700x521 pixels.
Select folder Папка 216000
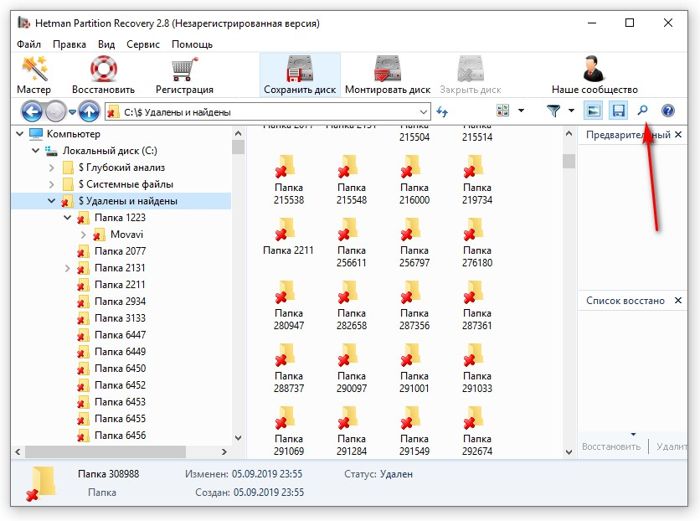[414, 180]
